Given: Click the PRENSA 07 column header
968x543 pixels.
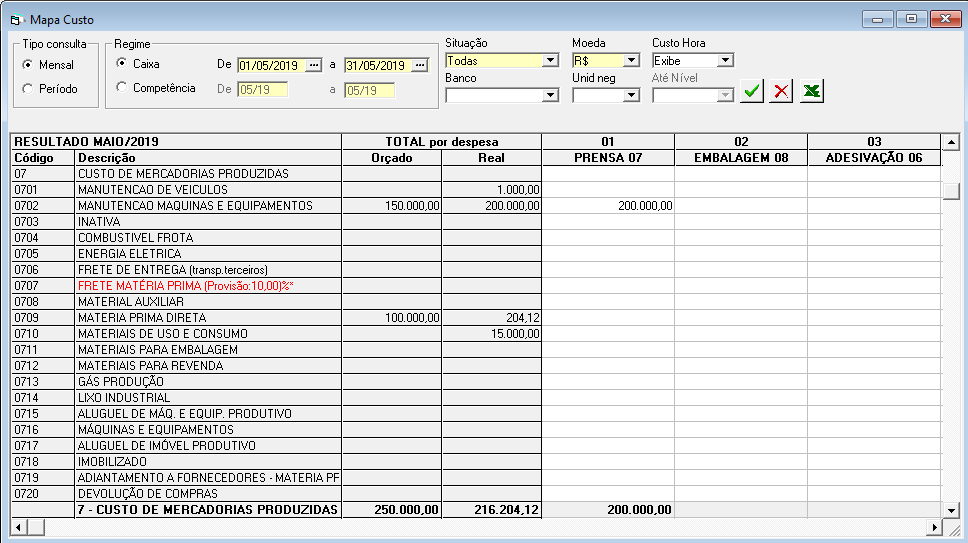Looking at the screenshot, I should point(607,158).
